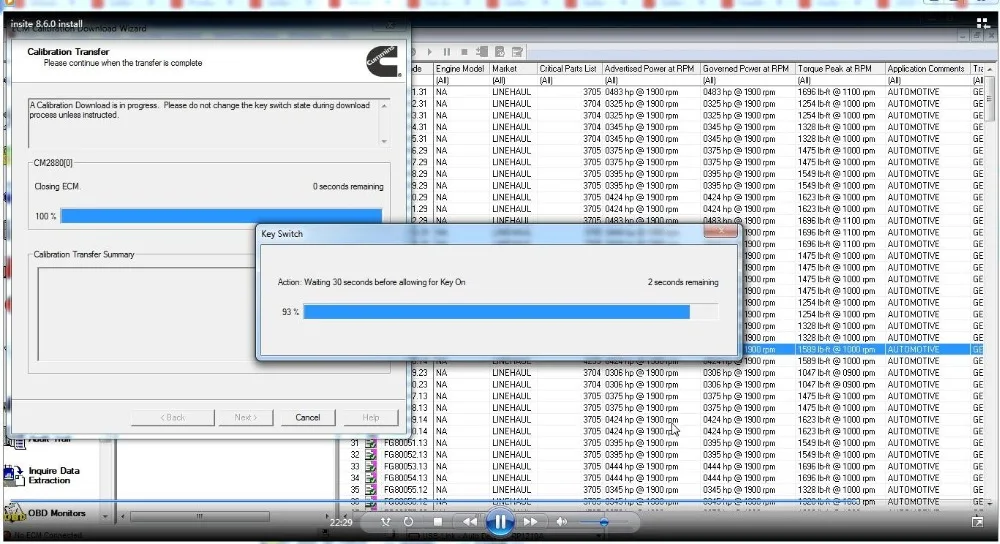
Task: Open the Critical Parts List (All) filter
Action: coord(569,80)
